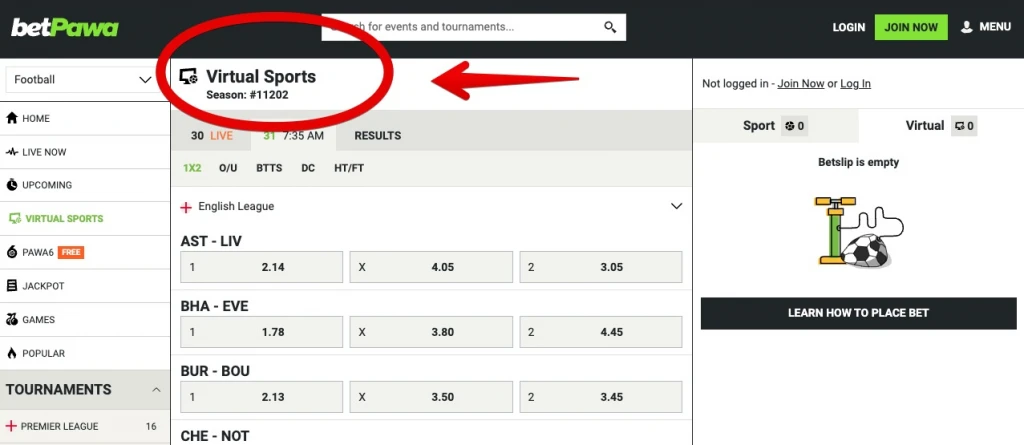Click the green JOIN NOW button
This screenshot has height=445, width=1024.
911,27
